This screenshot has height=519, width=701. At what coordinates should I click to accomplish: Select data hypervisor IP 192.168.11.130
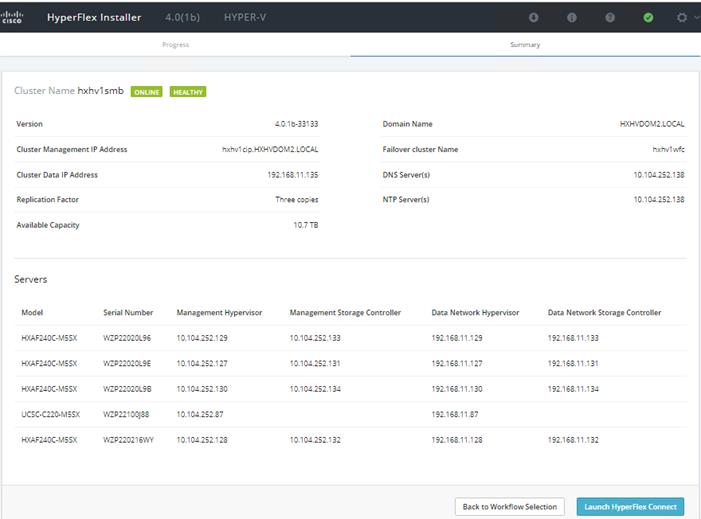[457, 389]
